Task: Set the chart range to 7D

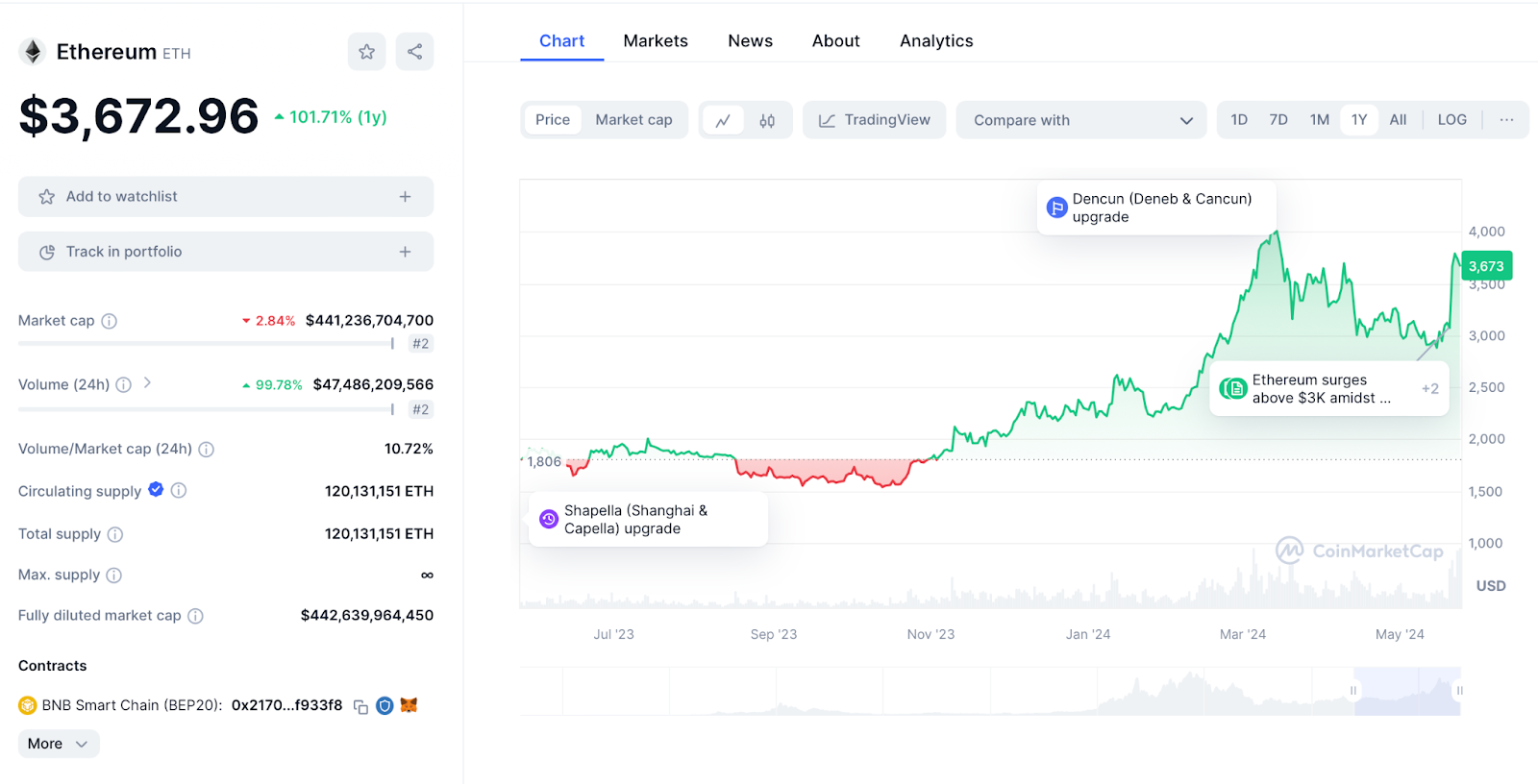Action: [1278, 120]
